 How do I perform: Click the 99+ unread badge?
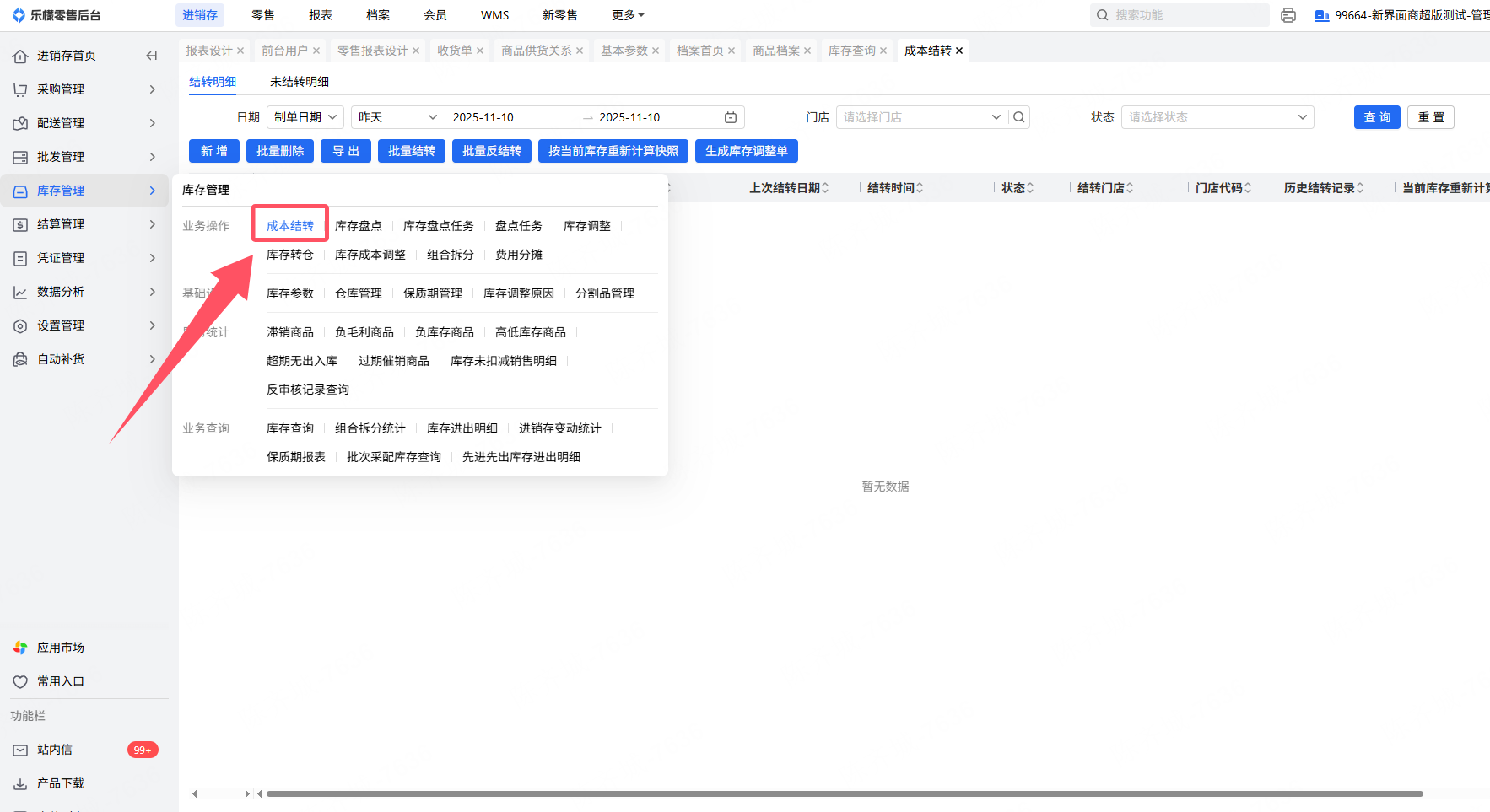click(x=143, y=750)
